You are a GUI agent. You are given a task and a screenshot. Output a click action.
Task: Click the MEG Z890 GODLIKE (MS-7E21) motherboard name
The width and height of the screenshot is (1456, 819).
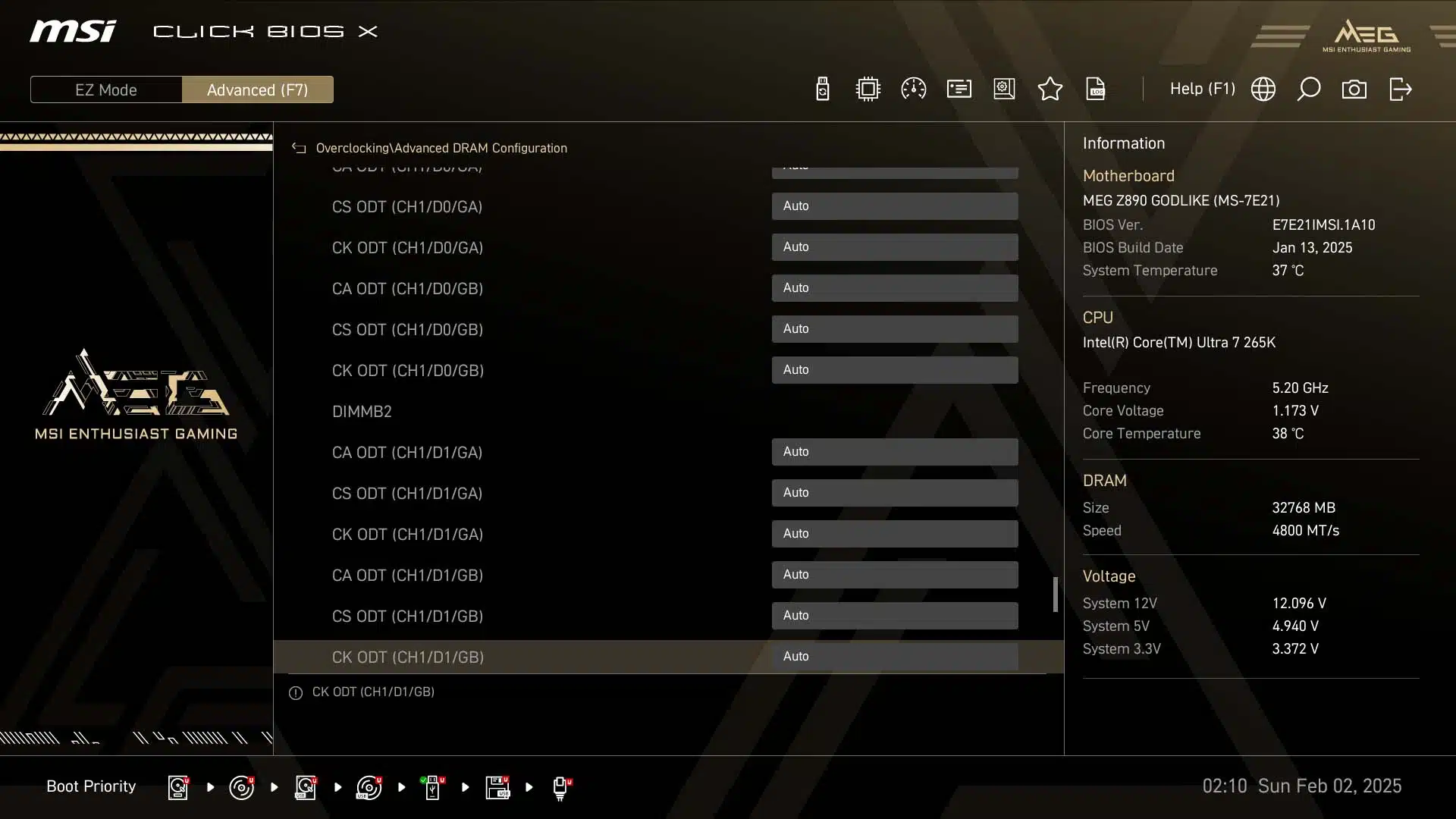[1181, 201]
